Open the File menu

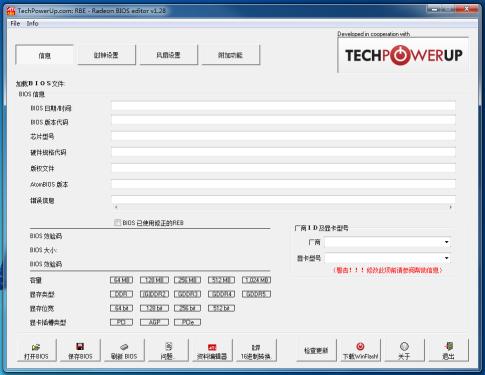click(x=15, y=23)
